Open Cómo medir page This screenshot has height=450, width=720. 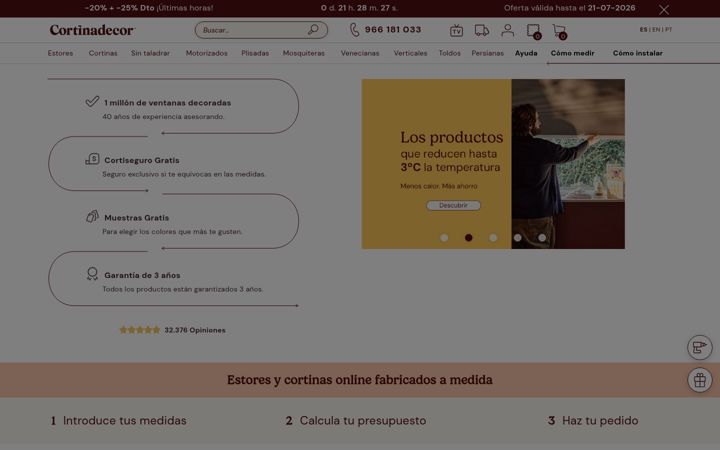pyautogui.click(x=572, y=53)
